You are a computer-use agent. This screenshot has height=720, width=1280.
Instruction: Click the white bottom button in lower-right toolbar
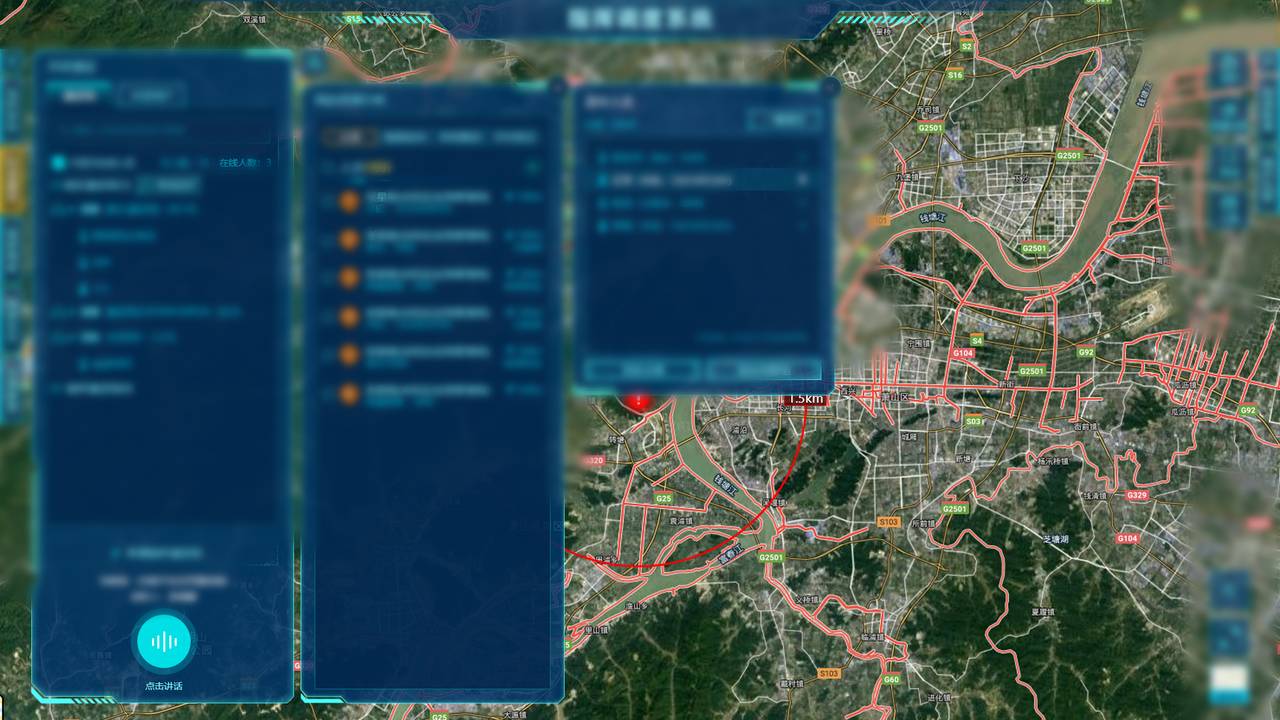1228,684
